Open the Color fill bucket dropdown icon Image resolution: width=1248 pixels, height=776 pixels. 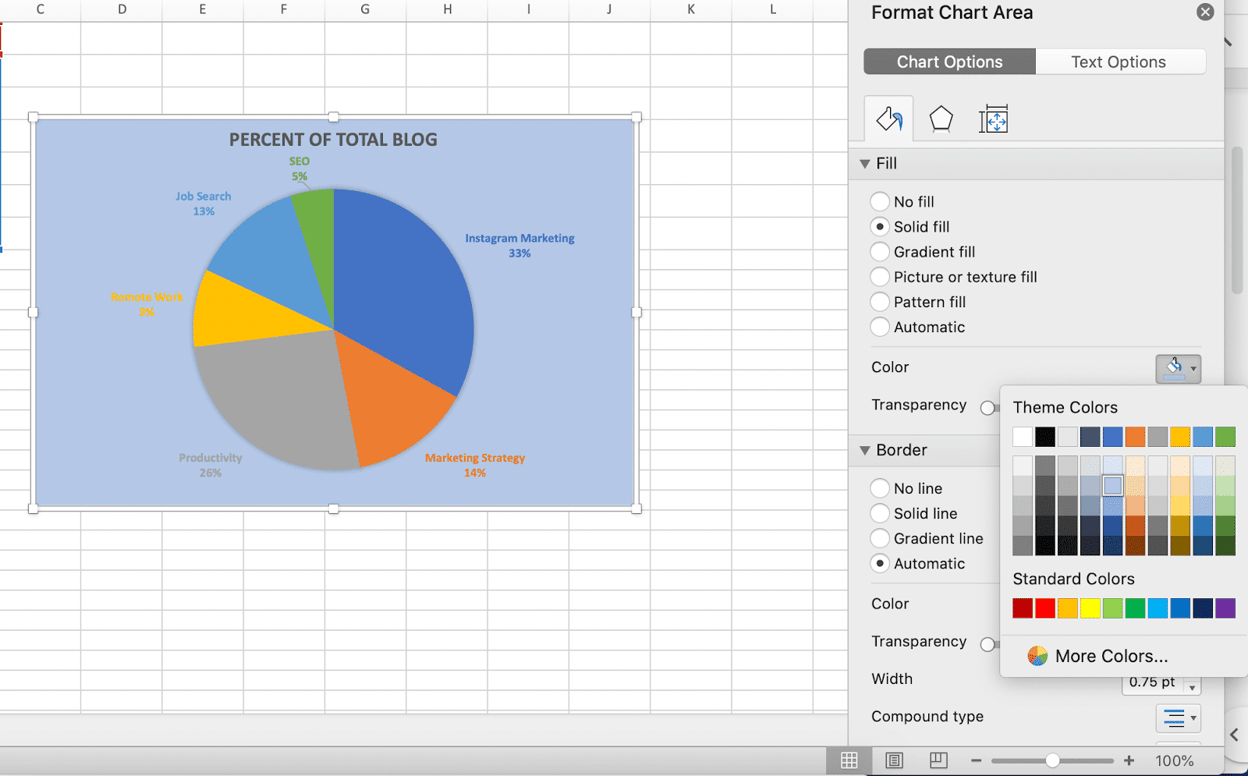point(1178,368)
